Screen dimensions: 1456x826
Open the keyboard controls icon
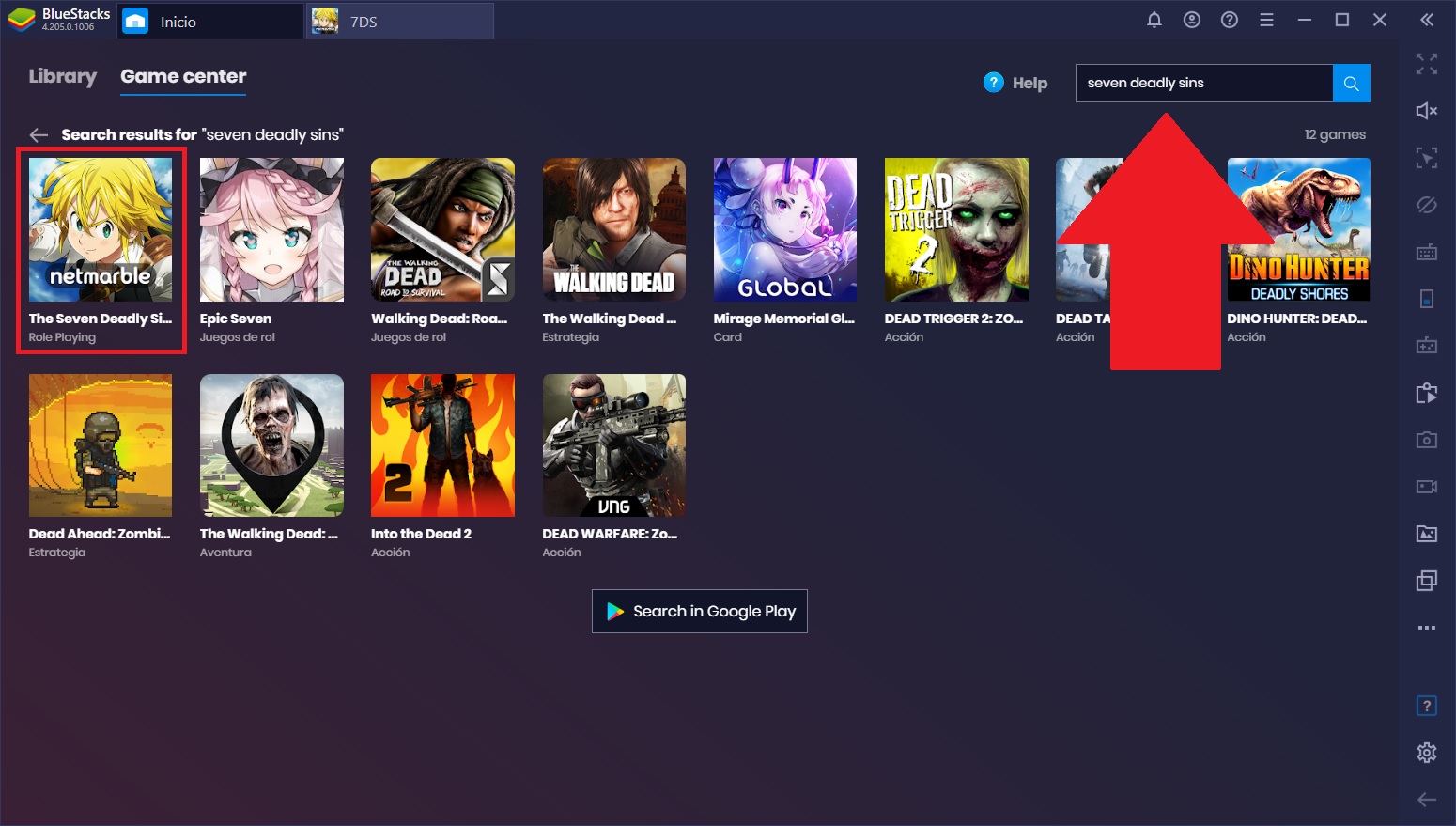1427,252
